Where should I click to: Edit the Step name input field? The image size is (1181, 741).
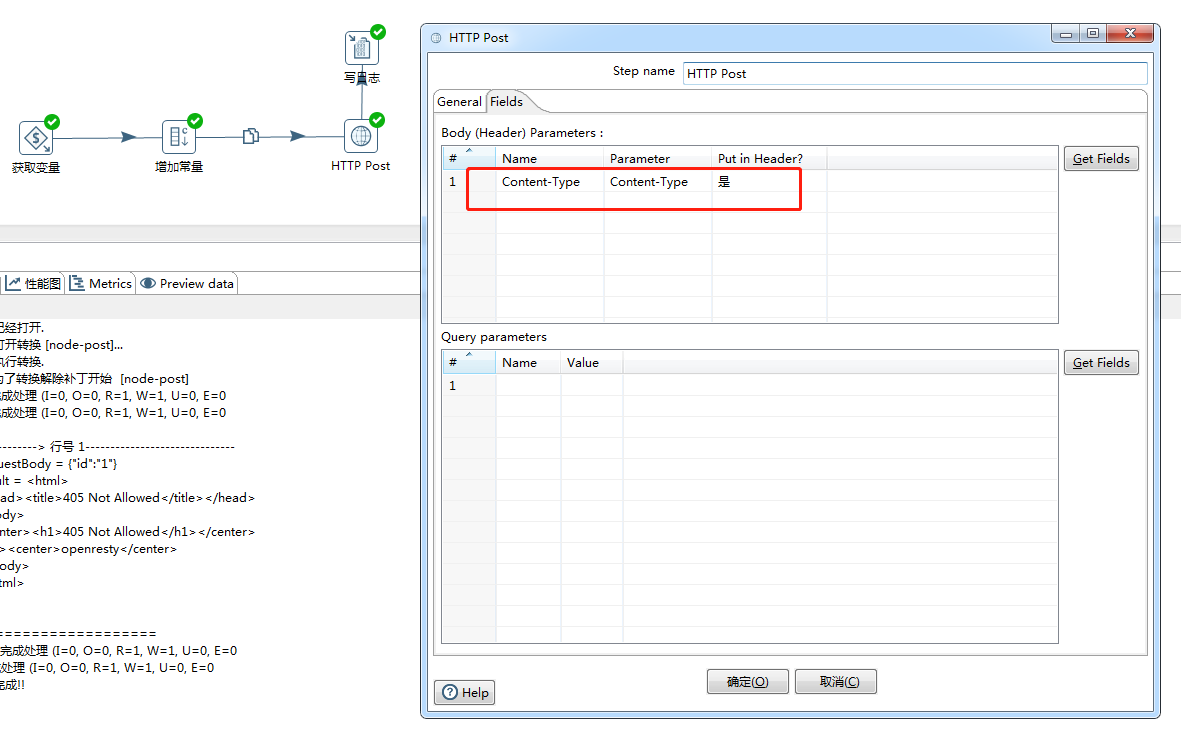pyautogui.click(x=913, y=73)
